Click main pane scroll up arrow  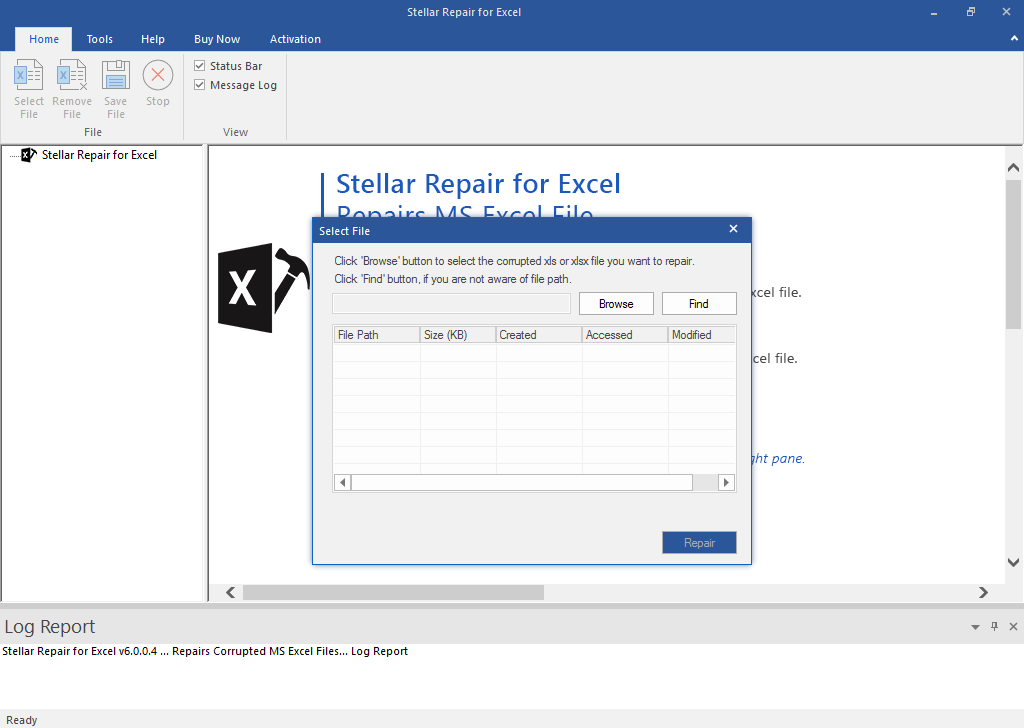coord(1013,168)
